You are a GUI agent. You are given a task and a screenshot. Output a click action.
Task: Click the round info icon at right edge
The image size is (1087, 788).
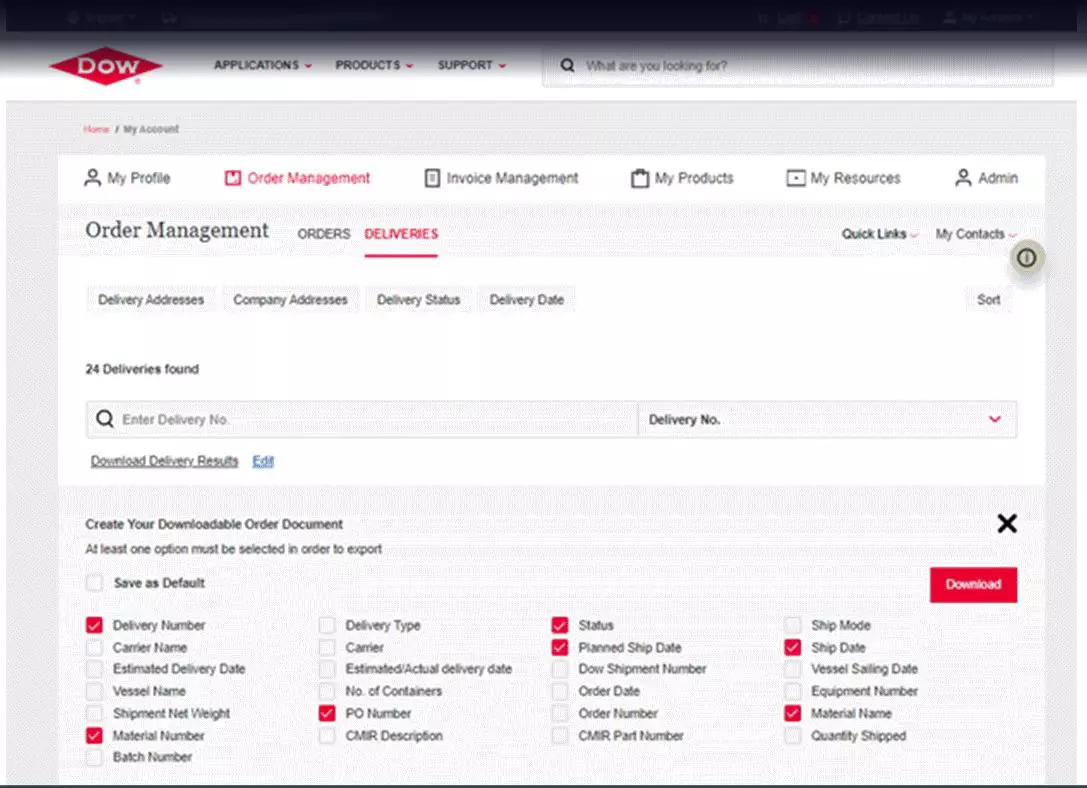click(x=1027, y=258)
